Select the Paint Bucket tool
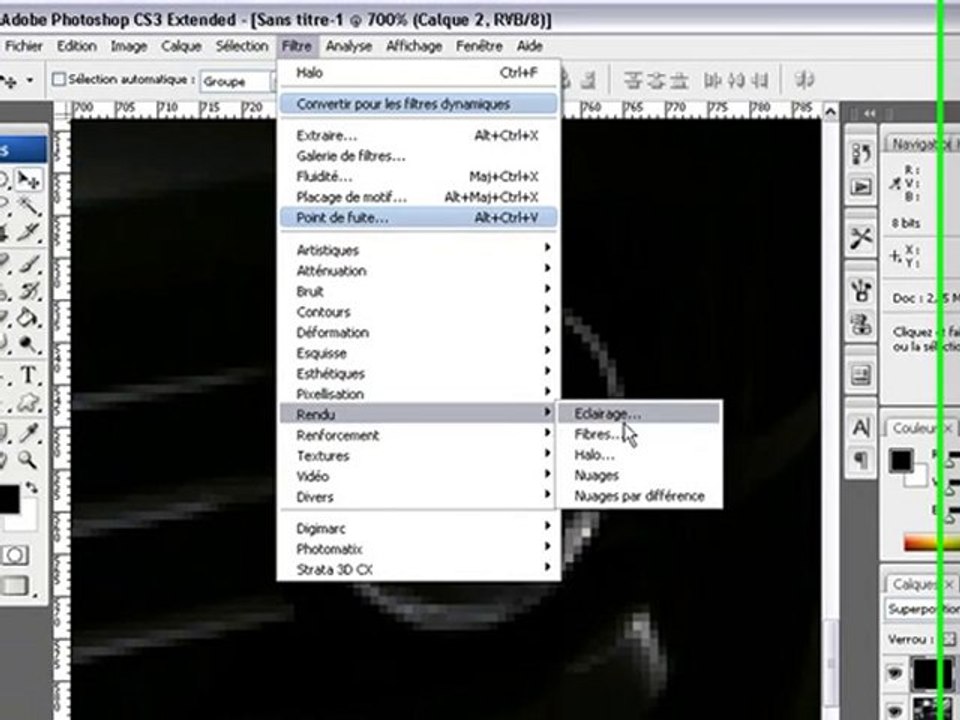The image size is (960, 720). [x=28, y=317]
